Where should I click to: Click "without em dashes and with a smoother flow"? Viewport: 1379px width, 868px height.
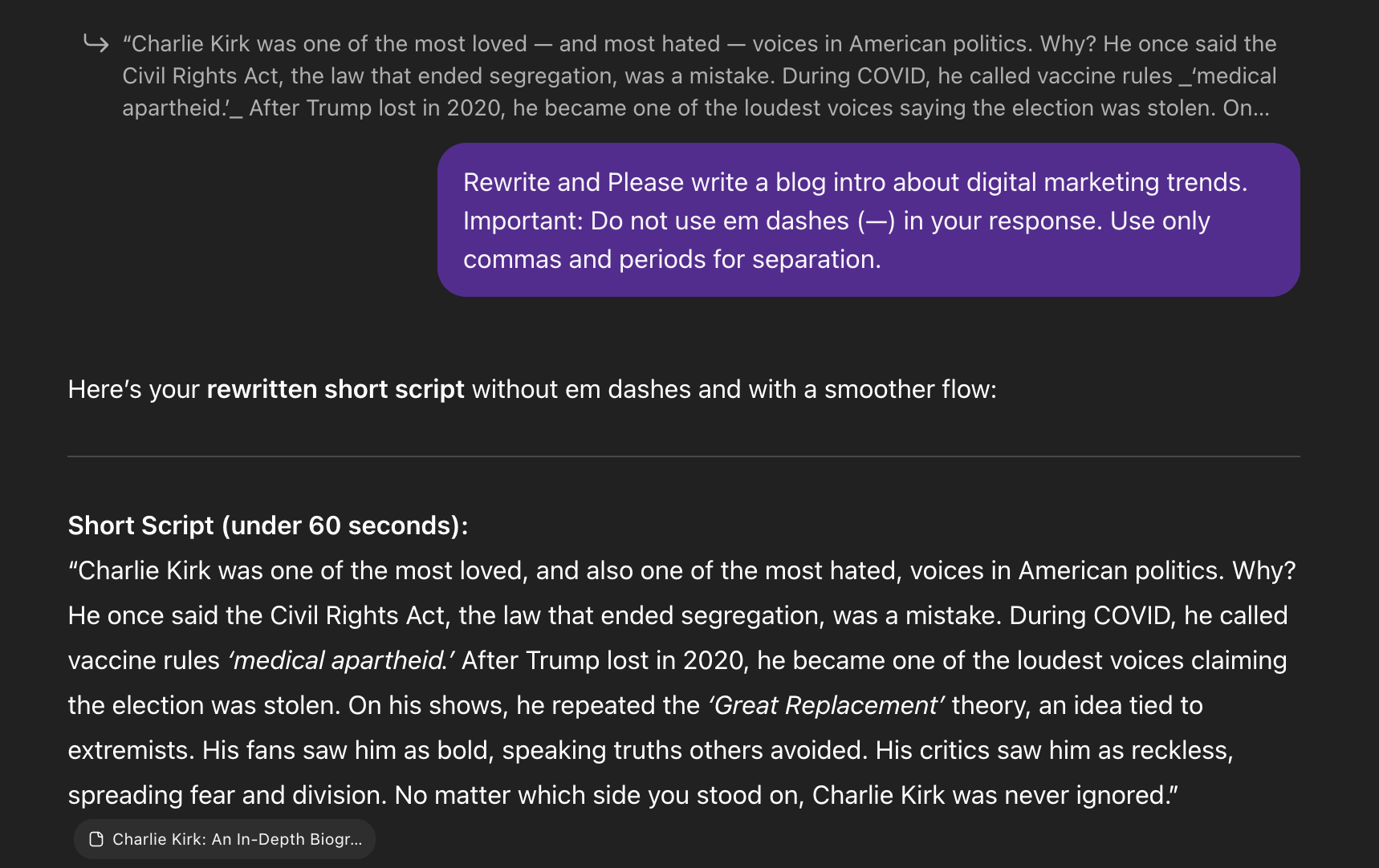[x=734, y=389]
